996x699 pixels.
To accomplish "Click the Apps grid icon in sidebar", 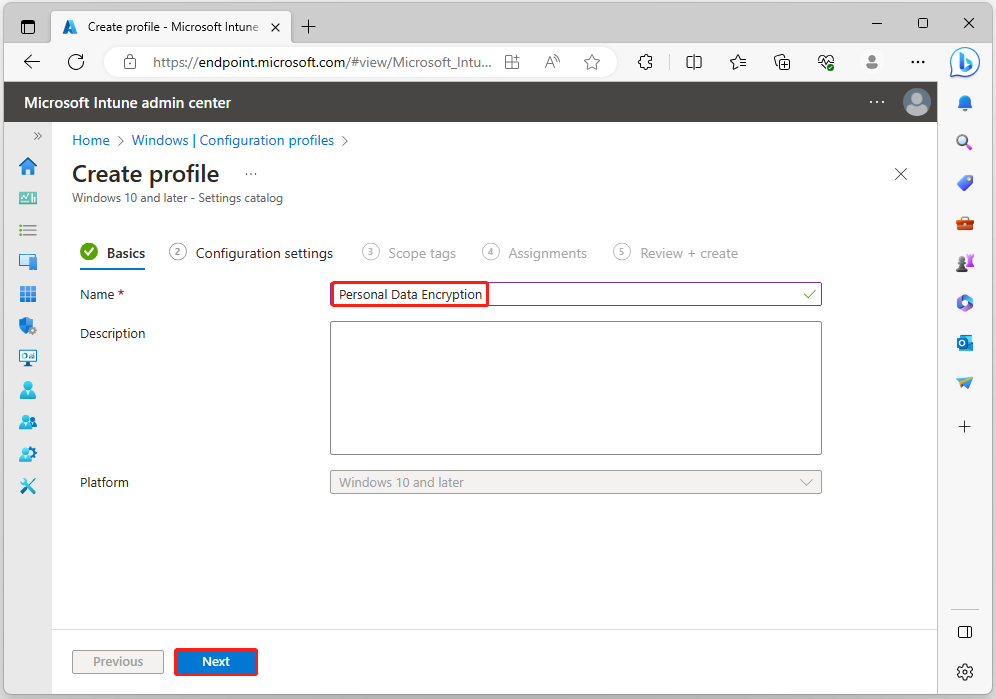I will (x=28, y=293).
